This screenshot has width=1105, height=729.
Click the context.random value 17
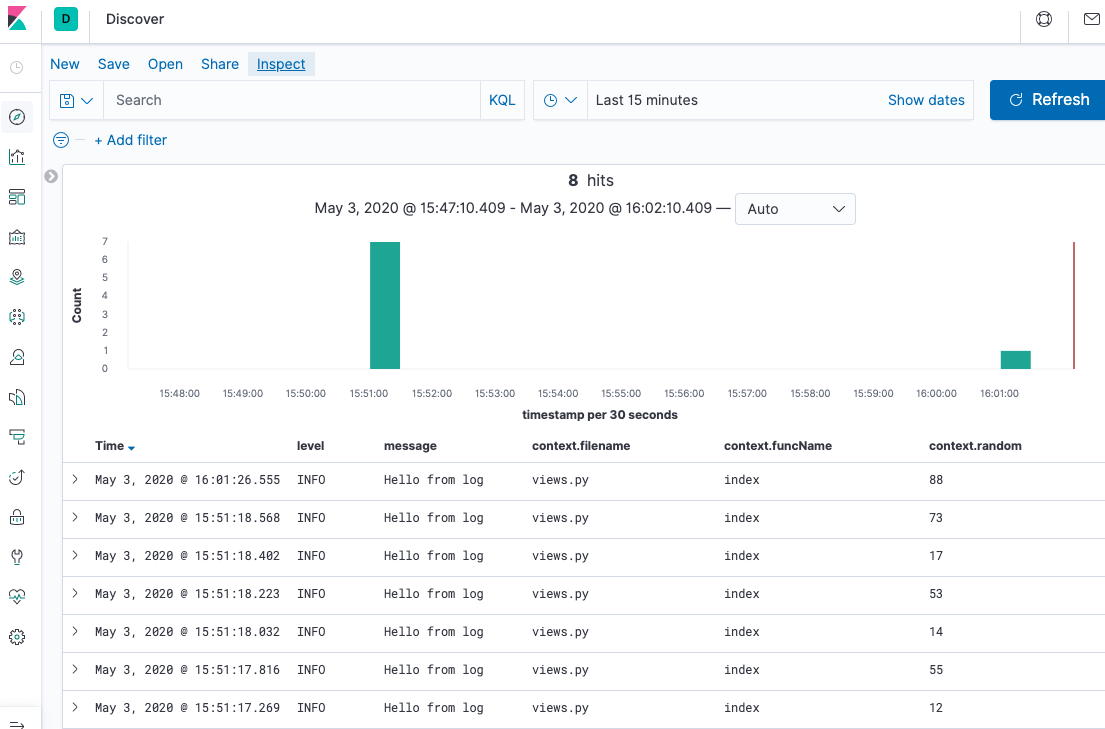point(936,556)
